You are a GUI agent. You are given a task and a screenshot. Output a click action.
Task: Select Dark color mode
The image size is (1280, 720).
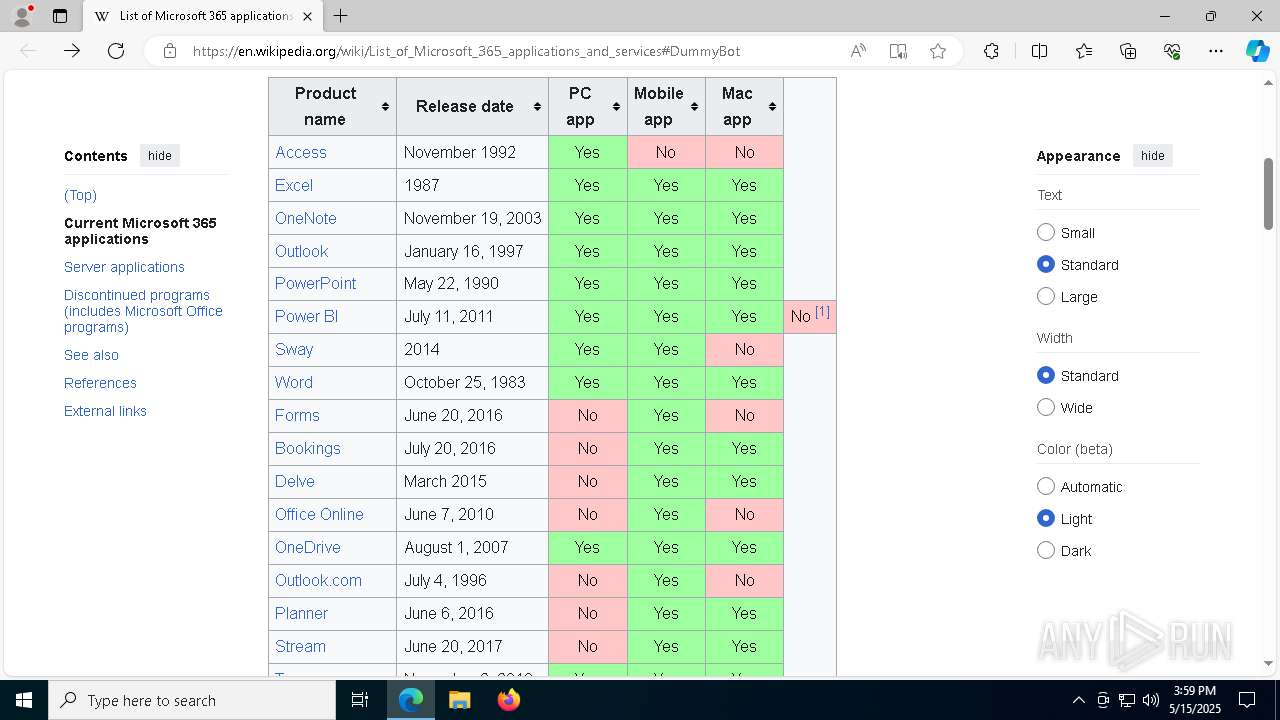1046,550
